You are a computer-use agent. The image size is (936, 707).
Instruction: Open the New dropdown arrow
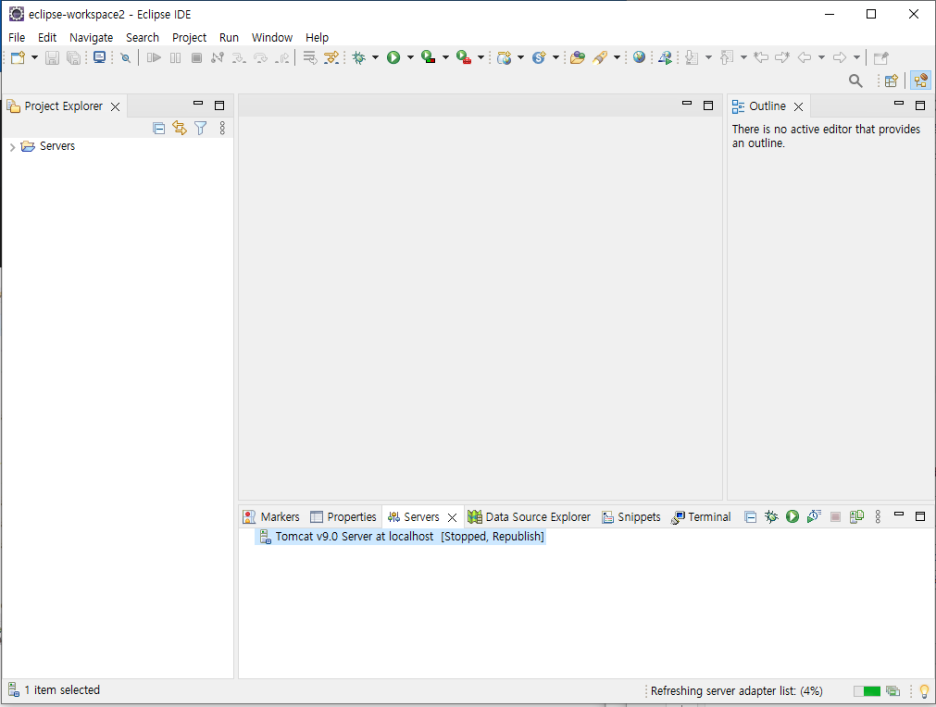point(35,58)
